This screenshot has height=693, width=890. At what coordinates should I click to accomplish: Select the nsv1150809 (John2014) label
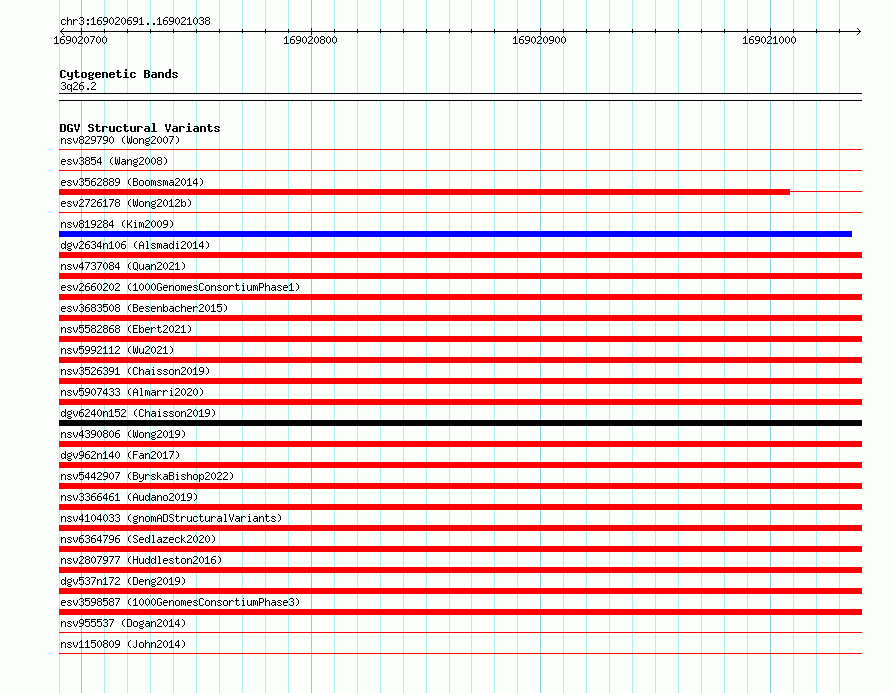click(123, 644)
